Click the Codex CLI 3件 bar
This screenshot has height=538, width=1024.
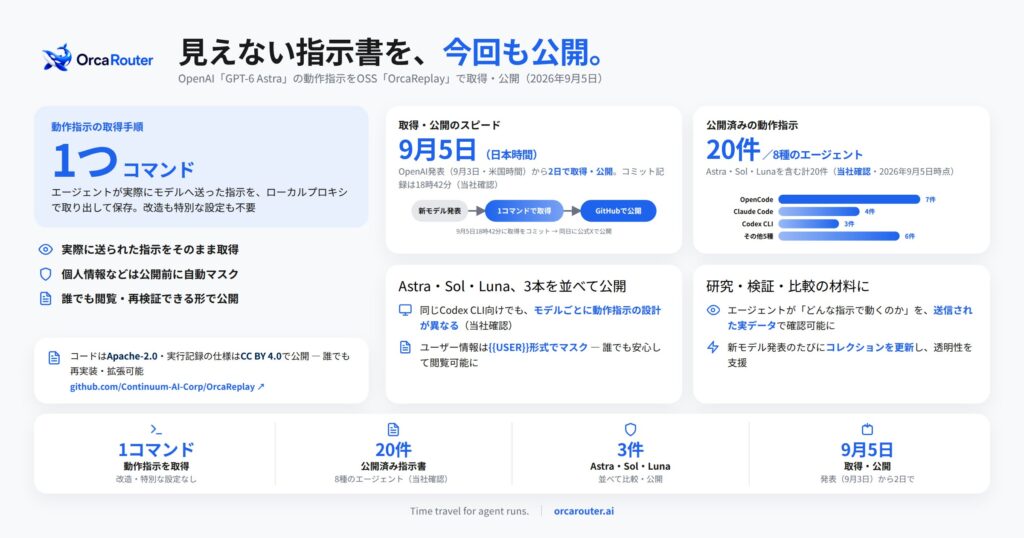(x=808, y=224)
